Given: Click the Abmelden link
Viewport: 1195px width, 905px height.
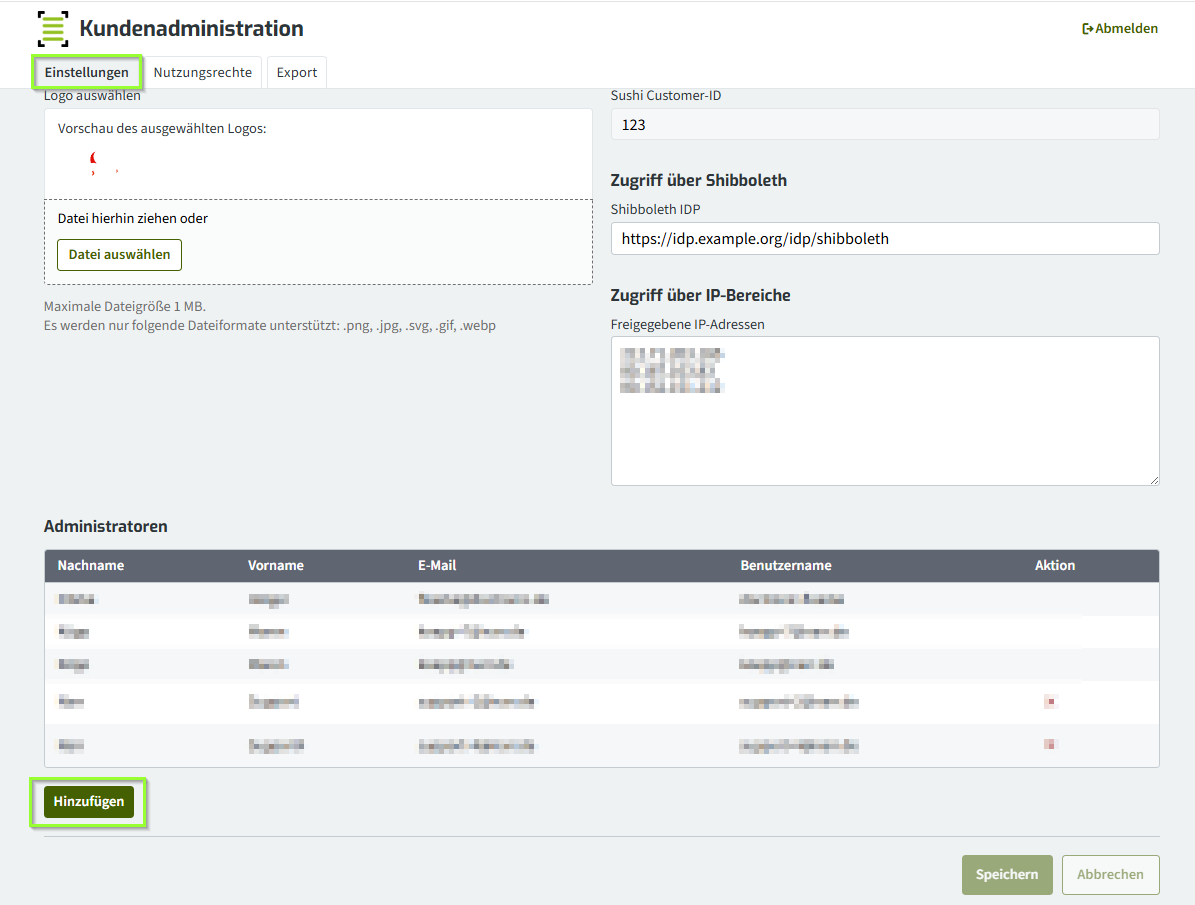Looking at the screenshot, I should [x=1120, y=28].
